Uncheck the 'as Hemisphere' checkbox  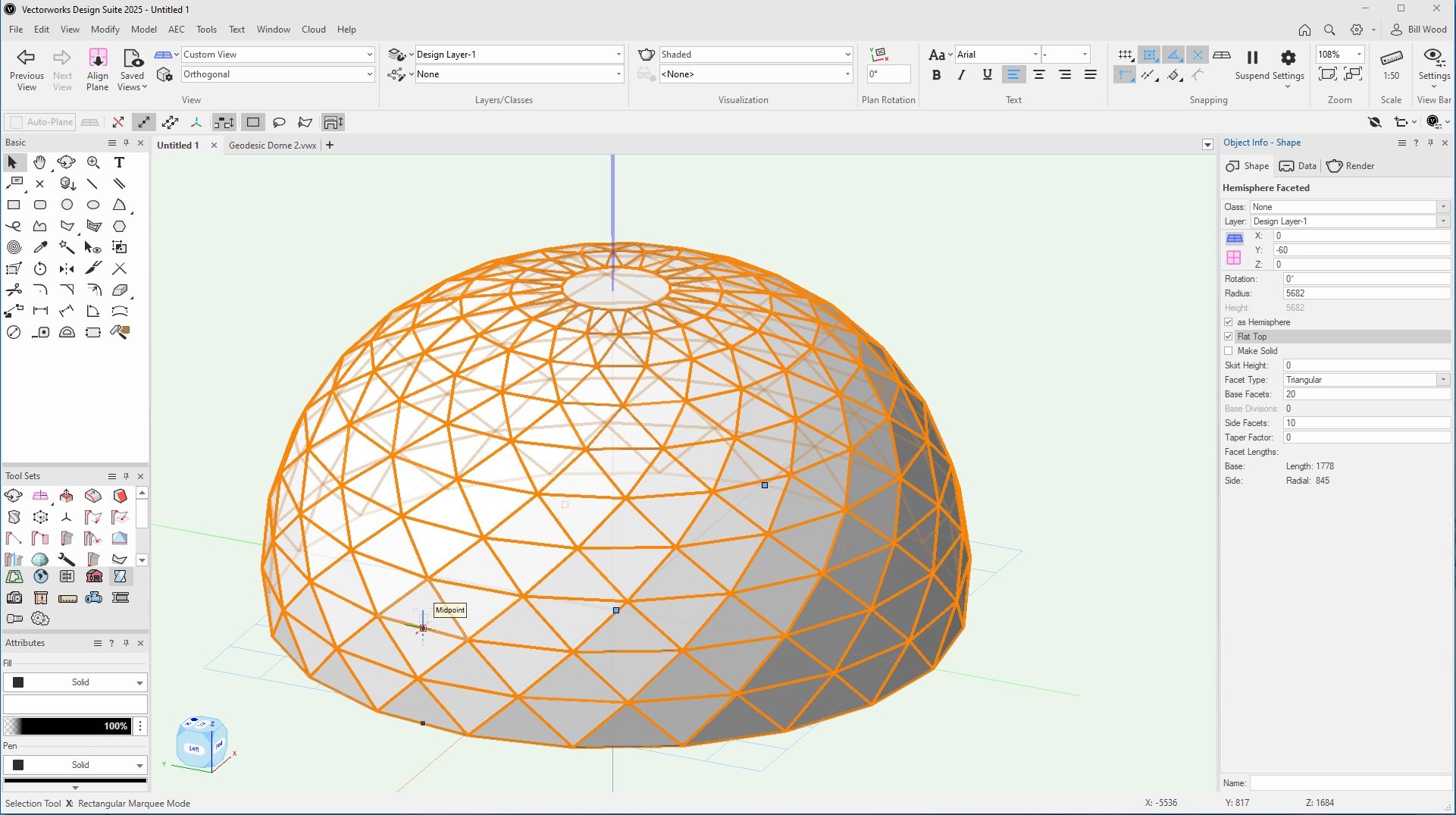click(1229, 322)
